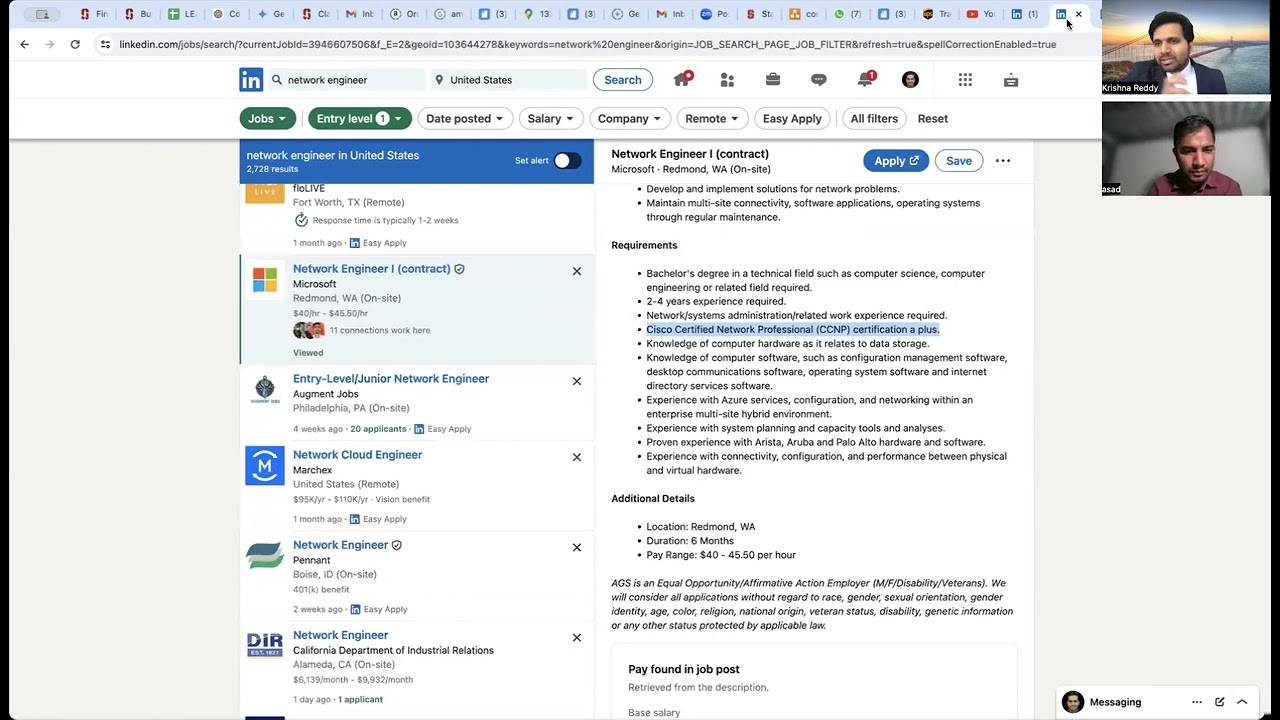Viewport: 1280px width, 720px height.
Task: Click browser forward arrow
Action: click(x=49, y=44)
